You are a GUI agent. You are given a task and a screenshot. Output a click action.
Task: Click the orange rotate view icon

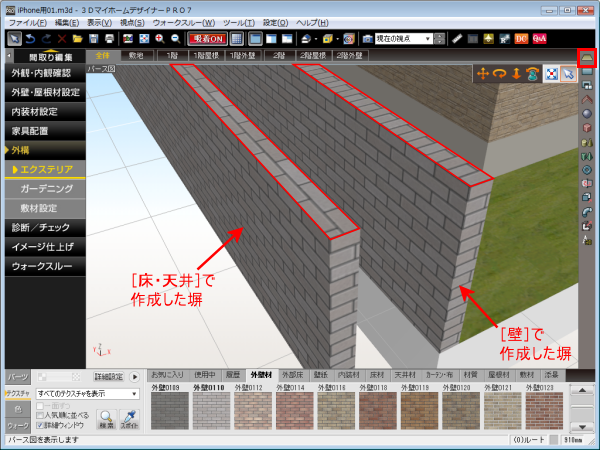click(501, 72)
